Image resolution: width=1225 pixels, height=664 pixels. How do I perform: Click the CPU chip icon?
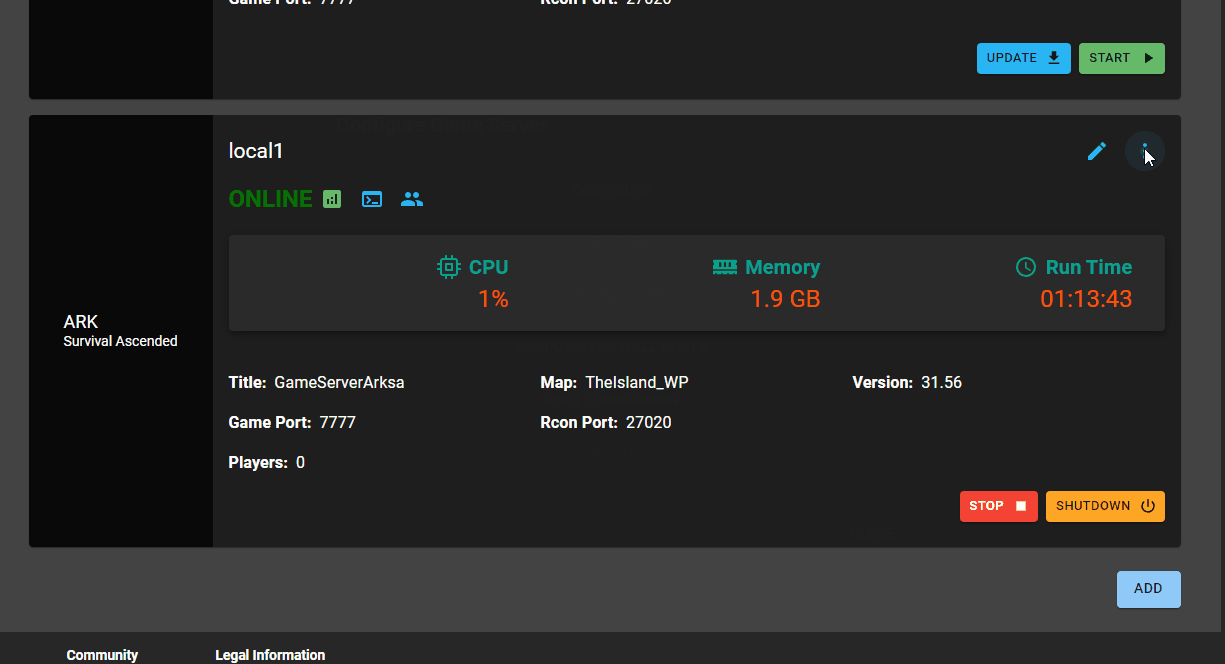click(449, 267)
